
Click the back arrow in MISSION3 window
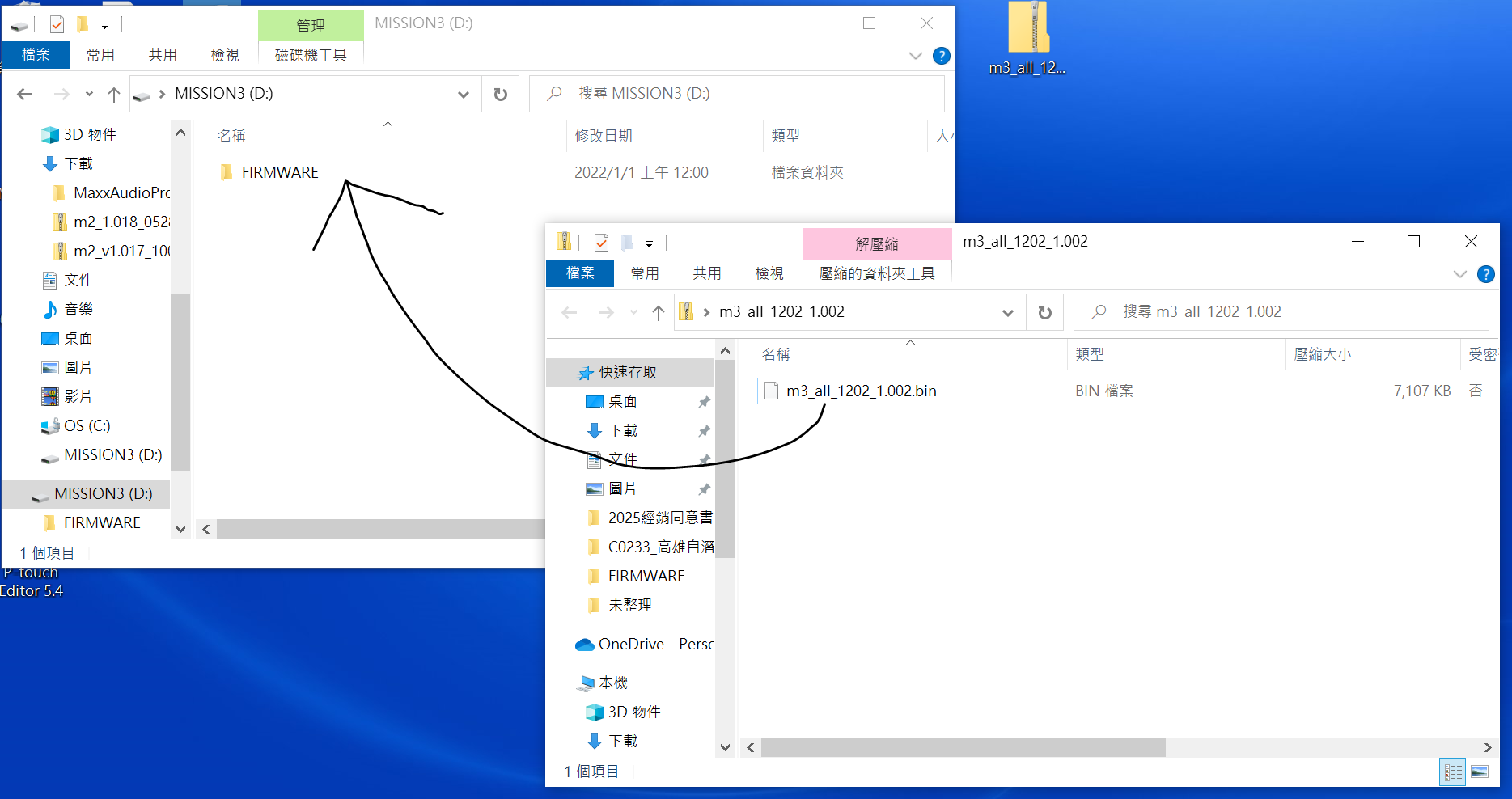[x=25, y=95]
